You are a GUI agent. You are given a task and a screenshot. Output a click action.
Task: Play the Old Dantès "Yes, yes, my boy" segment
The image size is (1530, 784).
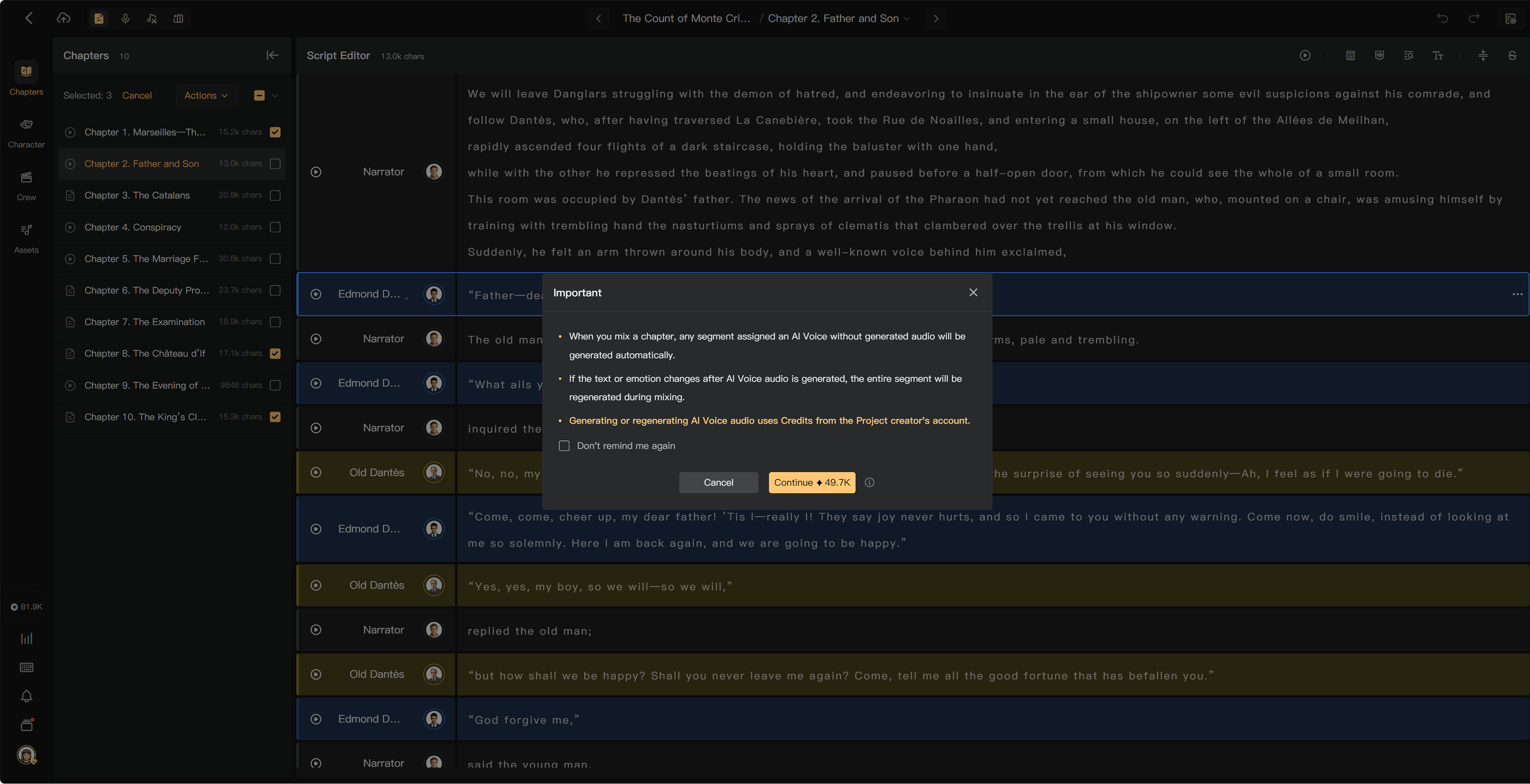(316, 585)
